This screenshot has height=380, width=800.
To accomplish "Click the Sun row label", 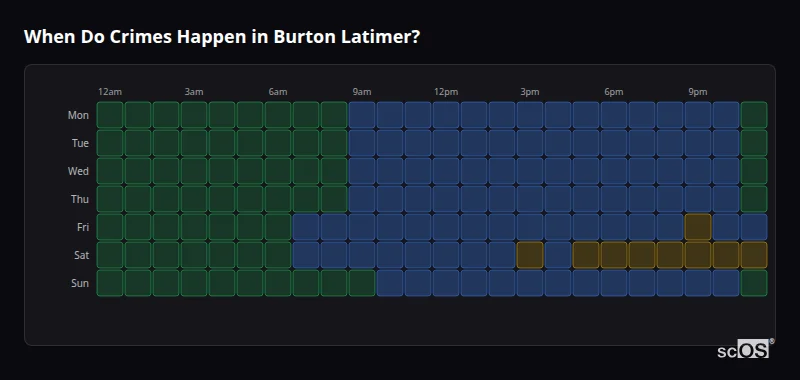I will 80,284.
